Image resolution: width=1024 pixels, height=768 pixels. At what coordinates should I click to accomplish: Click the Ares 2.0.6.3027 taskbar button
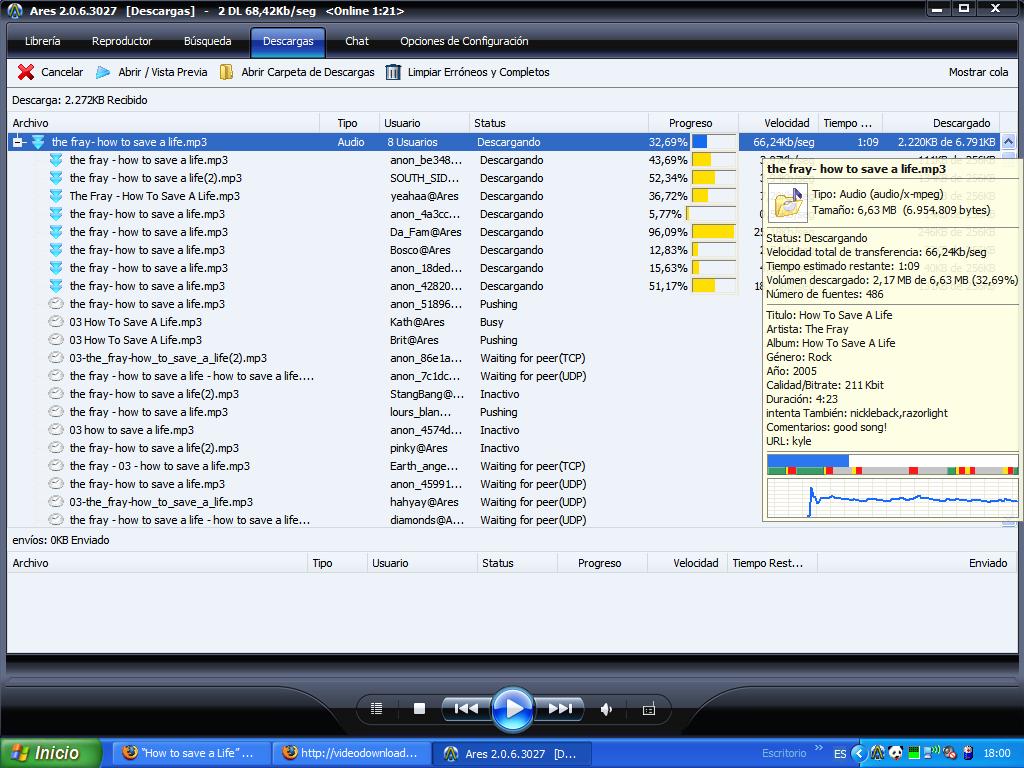(x=513, y=753)
